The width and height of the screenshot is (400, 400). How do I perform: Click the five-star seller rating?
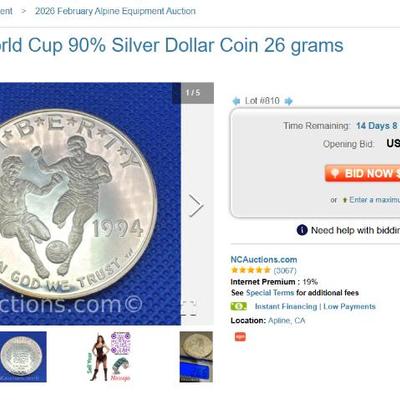(251, 270)
